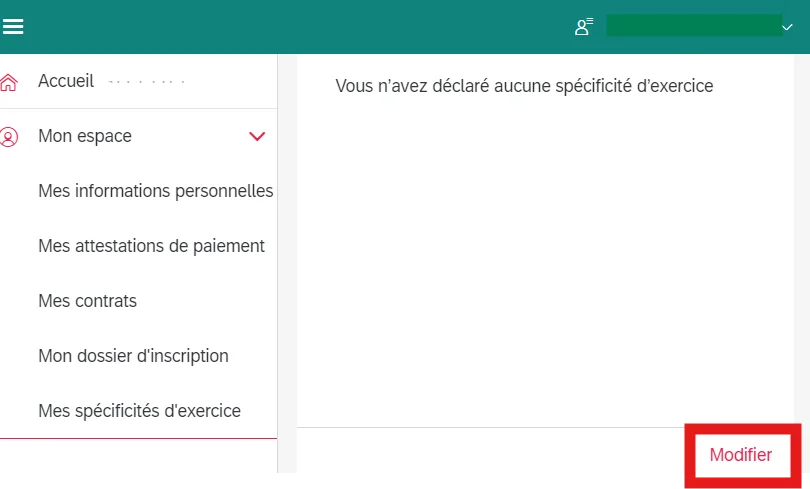Click the home icon beside Accueil
This screenshot has height=489, width=810.
(9, 82)
